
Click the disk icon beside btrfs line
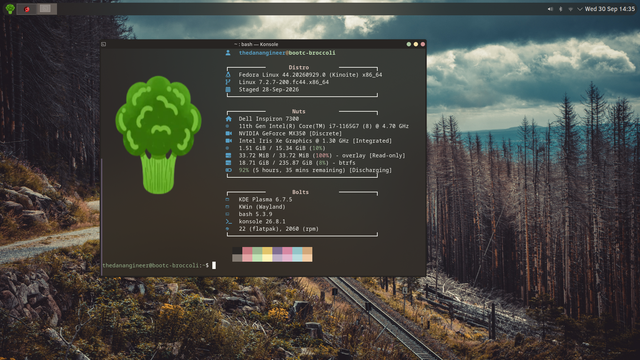228,163
